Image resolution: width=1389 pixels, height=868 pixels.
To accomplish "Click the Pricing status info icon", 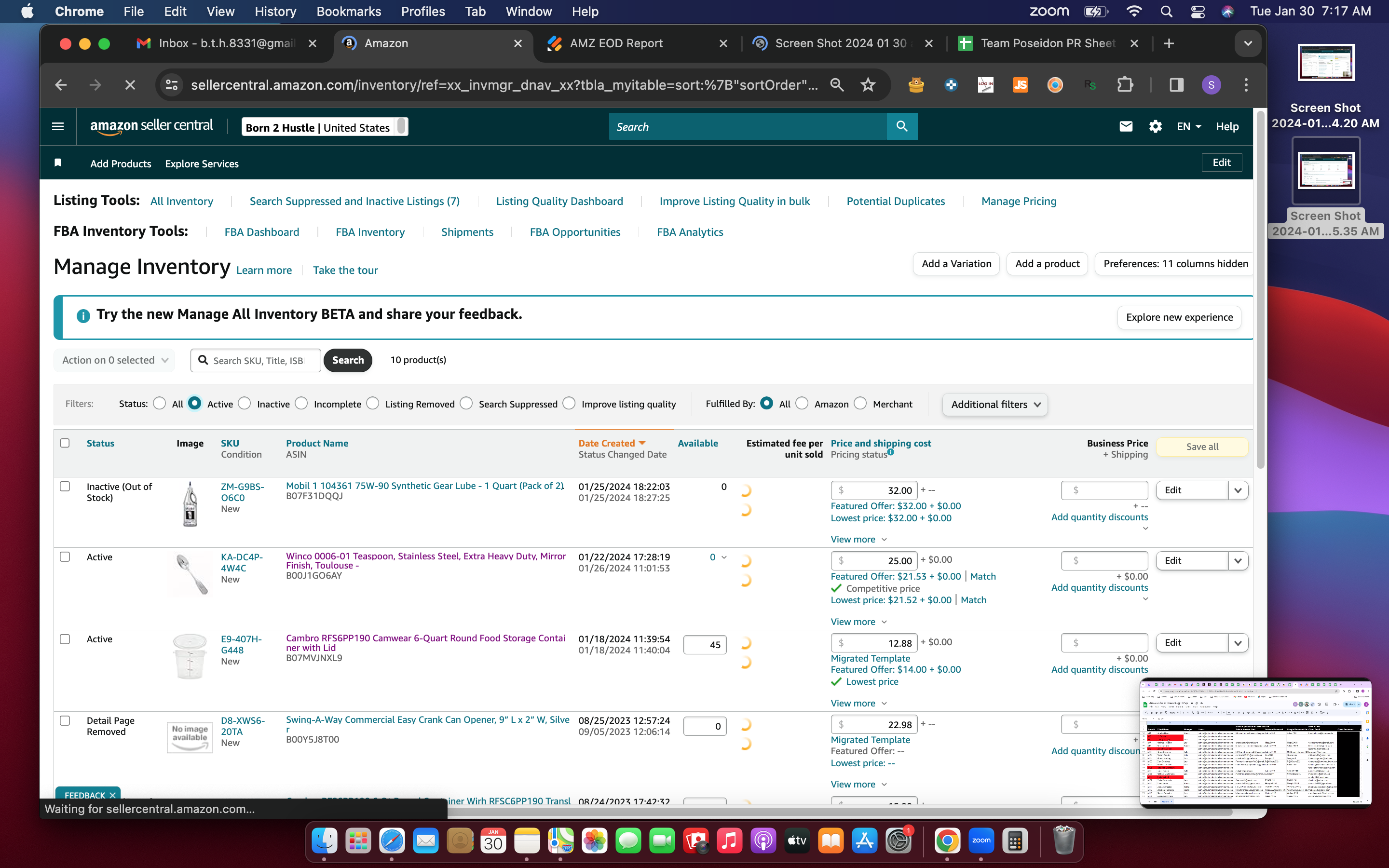I will click(x=891, y=452).
